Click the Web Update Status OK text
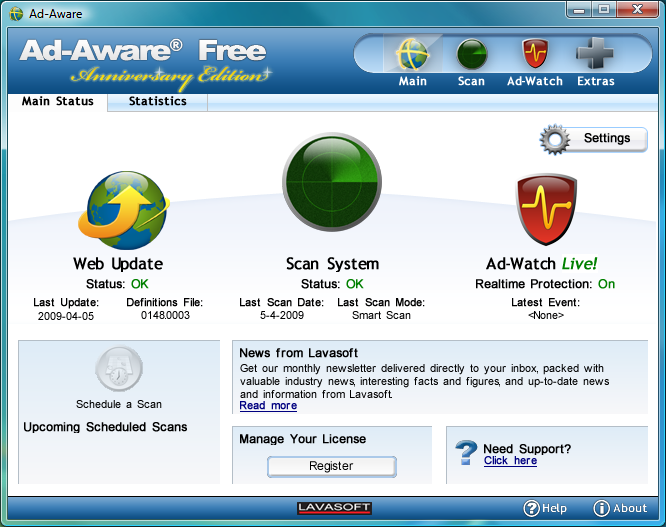This screenshot has height=527, width=666. pyautogui.click(x=117, y=284)
